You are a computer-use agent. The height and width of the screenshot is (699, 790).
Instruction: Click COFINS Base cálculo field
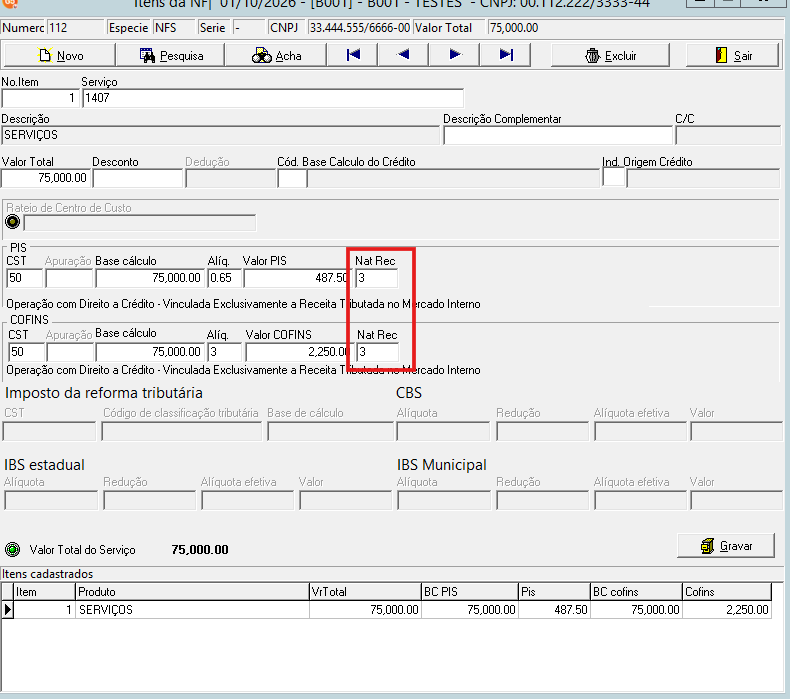(150, 352)
